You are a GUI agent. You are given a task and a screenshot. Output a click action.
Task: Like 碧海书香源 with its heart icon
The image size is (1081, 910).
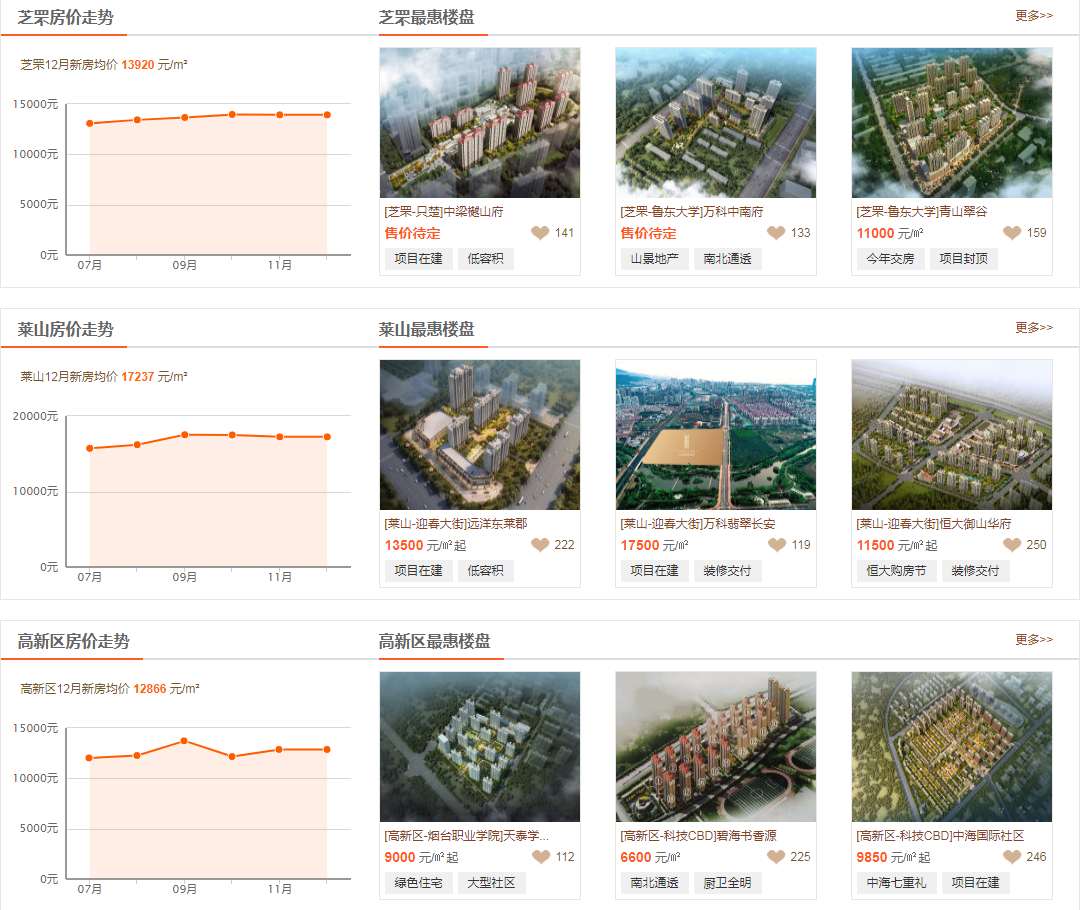(776, 857)
